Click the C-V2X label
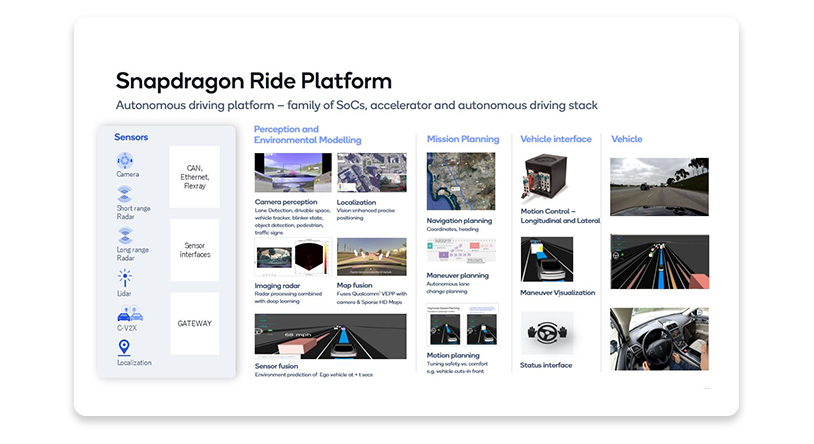 click(x=127, y=328)
